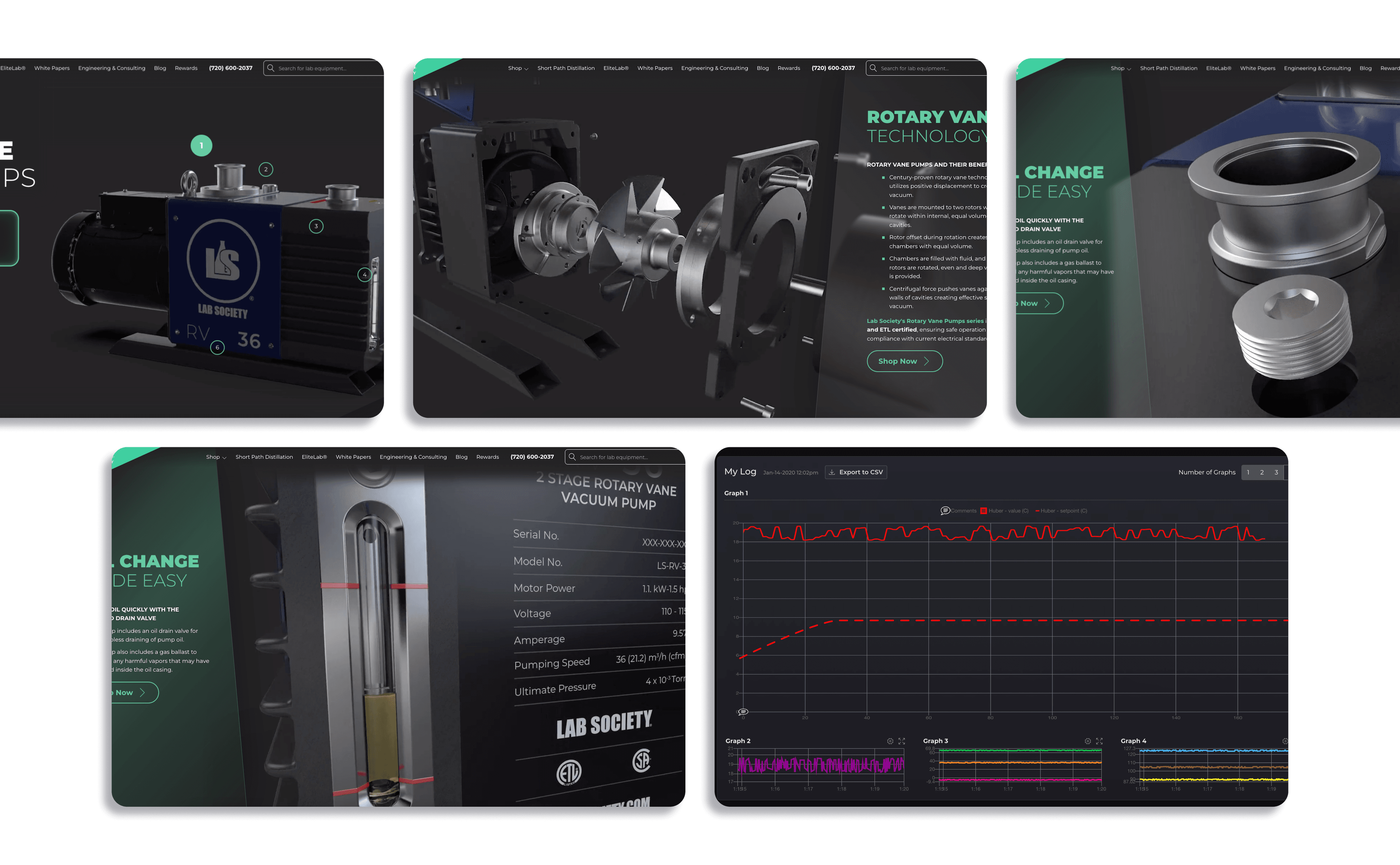This screenshot has height=865, width=1400.
Task: Click hotspot marker 3 on the pump casing
Action: (316, 226)
